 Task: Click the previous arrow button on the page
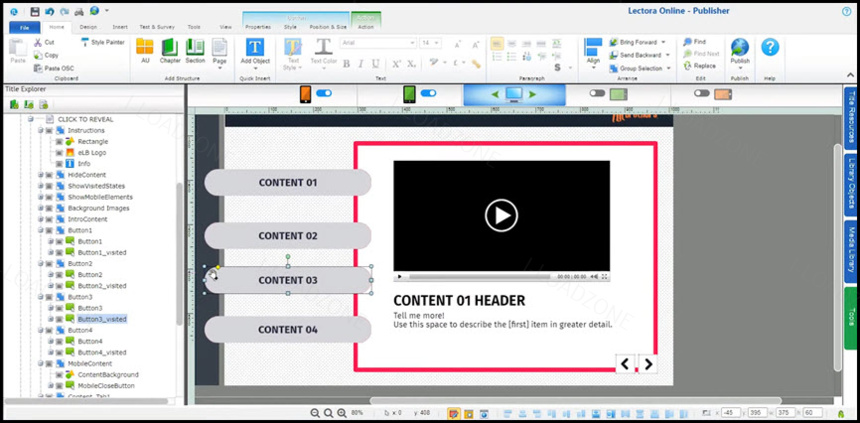click(x=625, y=363)
